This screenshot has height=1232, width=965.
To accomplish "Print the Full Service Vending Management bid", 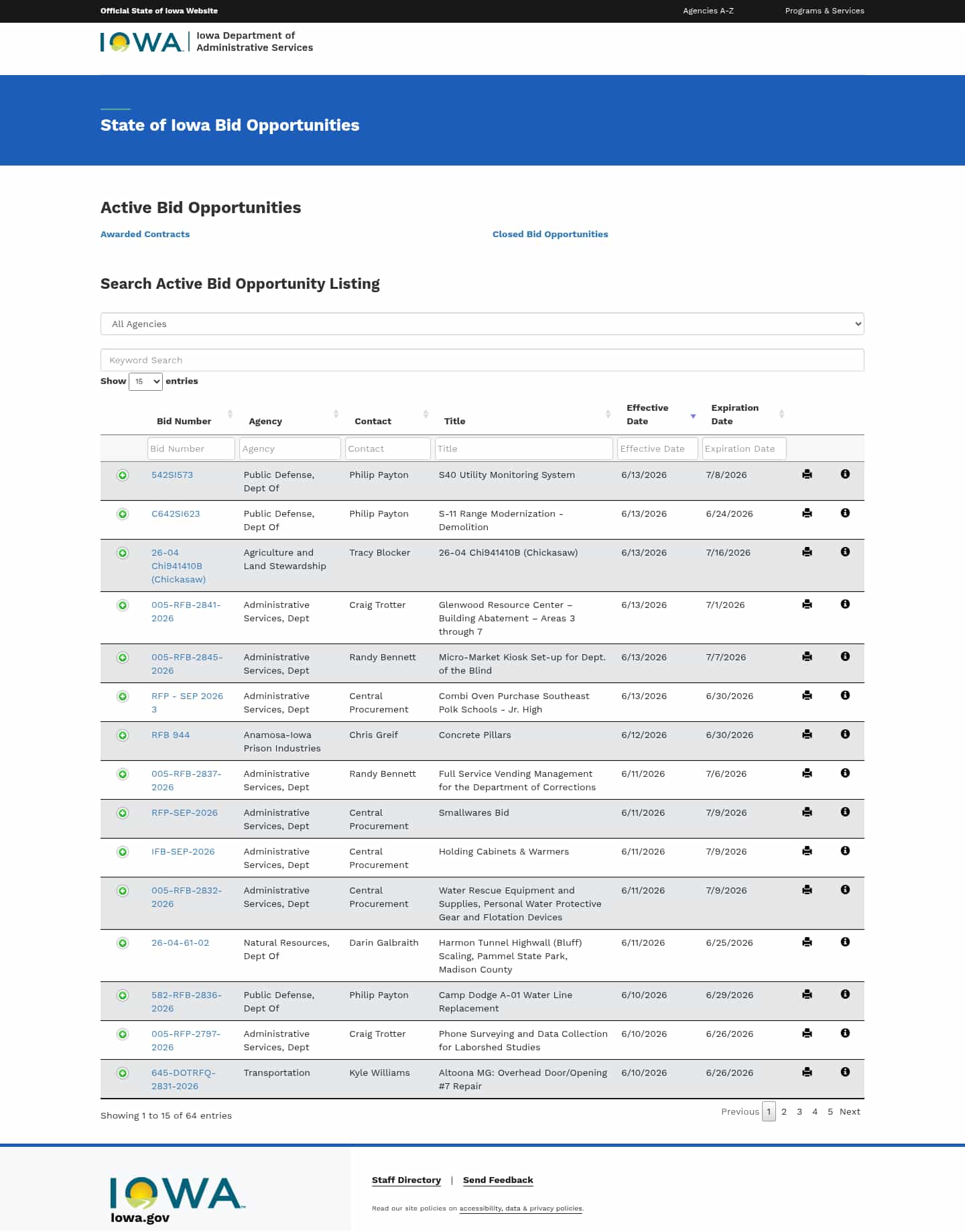I will pyautogui.click(x=807, y=774).
